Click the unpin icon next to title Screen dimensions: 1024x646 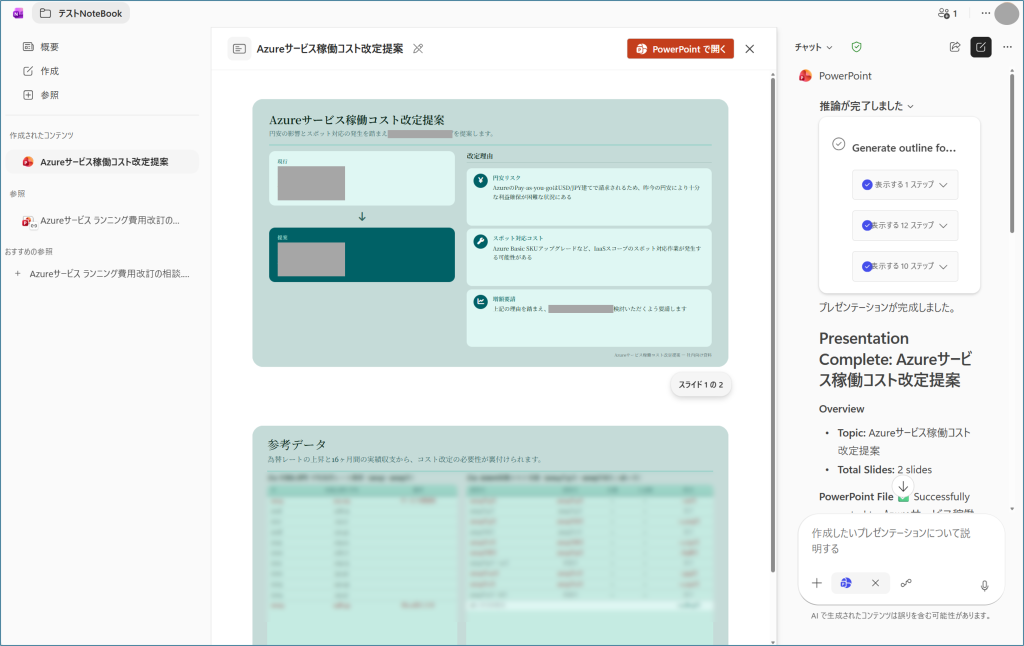point(418,49)
